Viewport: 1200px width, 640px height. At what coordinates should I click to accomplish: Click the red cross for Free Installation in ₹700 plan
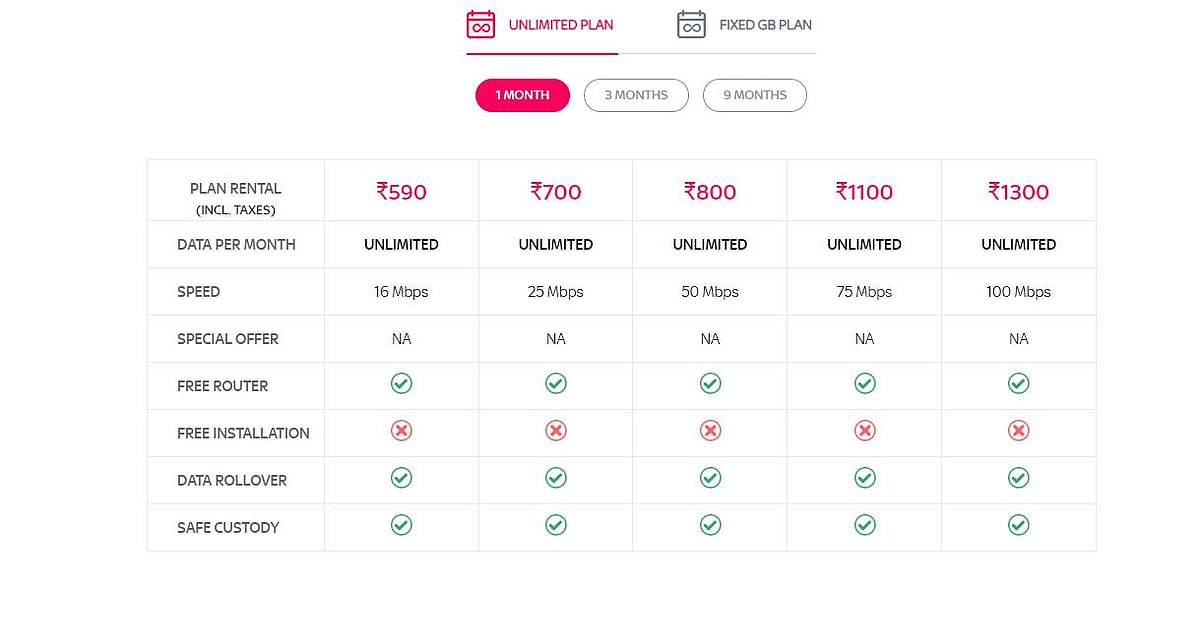[555, 430]
